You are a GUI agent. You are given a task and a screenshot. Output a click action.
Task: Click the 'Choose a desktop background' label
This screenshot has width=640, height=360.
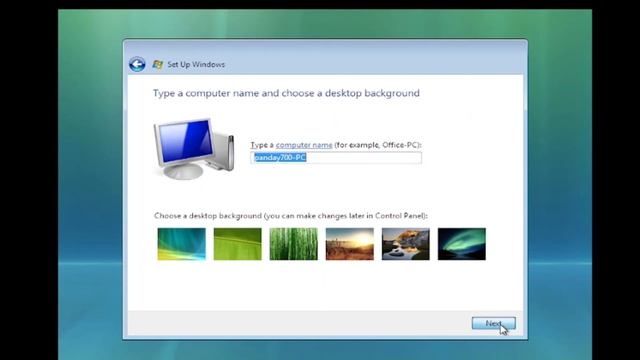(291, 216)
